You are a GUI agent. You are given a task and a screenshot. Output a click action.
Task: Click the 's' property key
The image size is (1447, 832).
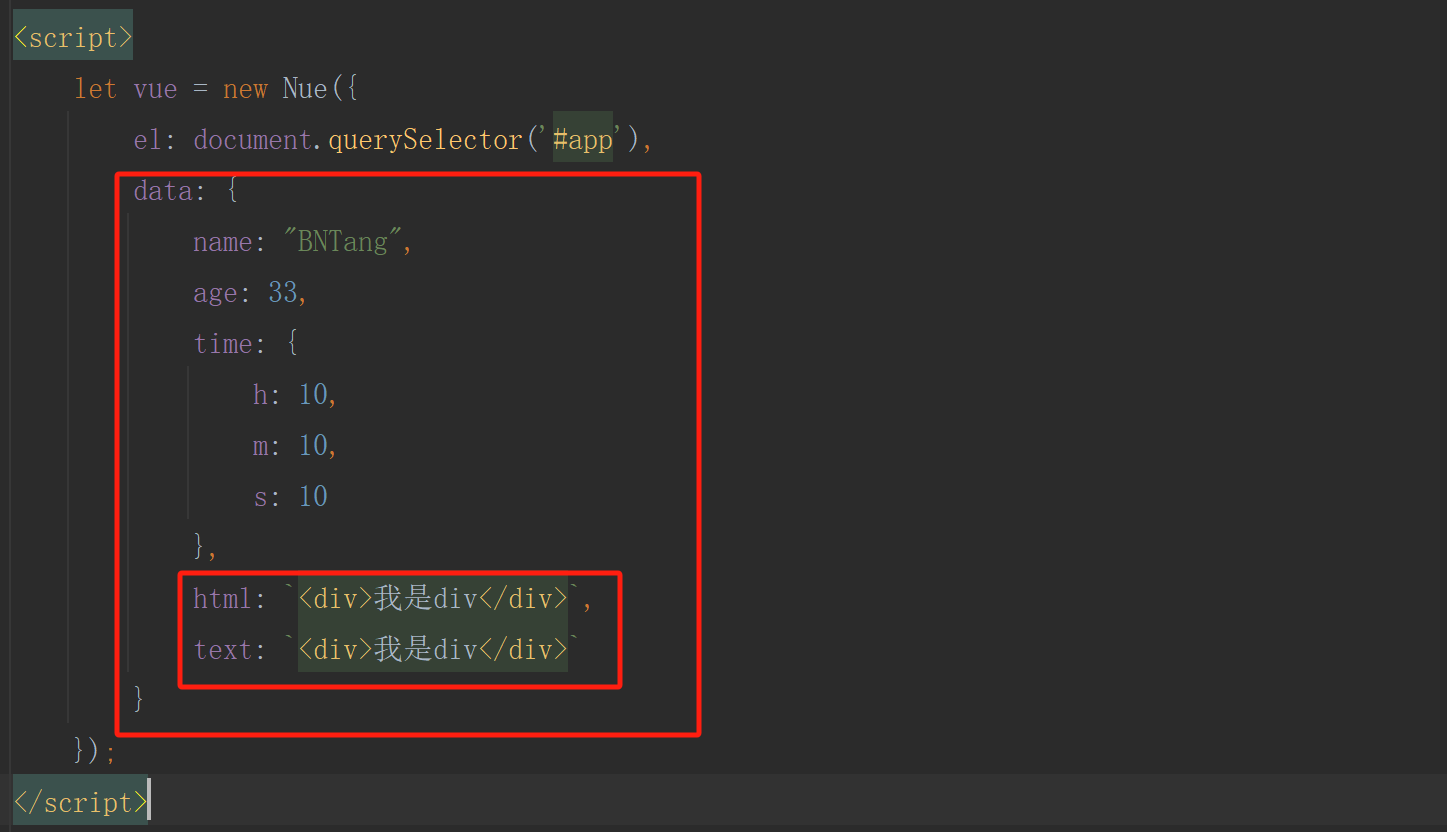click(261, 497)
